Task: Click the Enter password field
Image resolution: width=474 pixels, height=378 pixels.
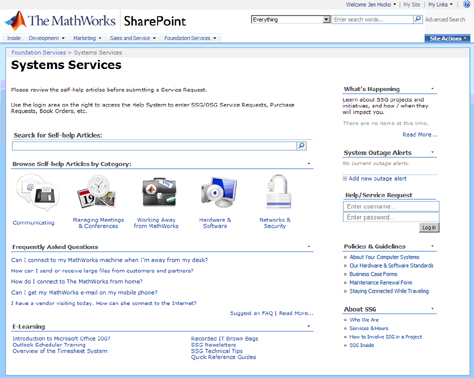Action: click(x=391, y=217)
